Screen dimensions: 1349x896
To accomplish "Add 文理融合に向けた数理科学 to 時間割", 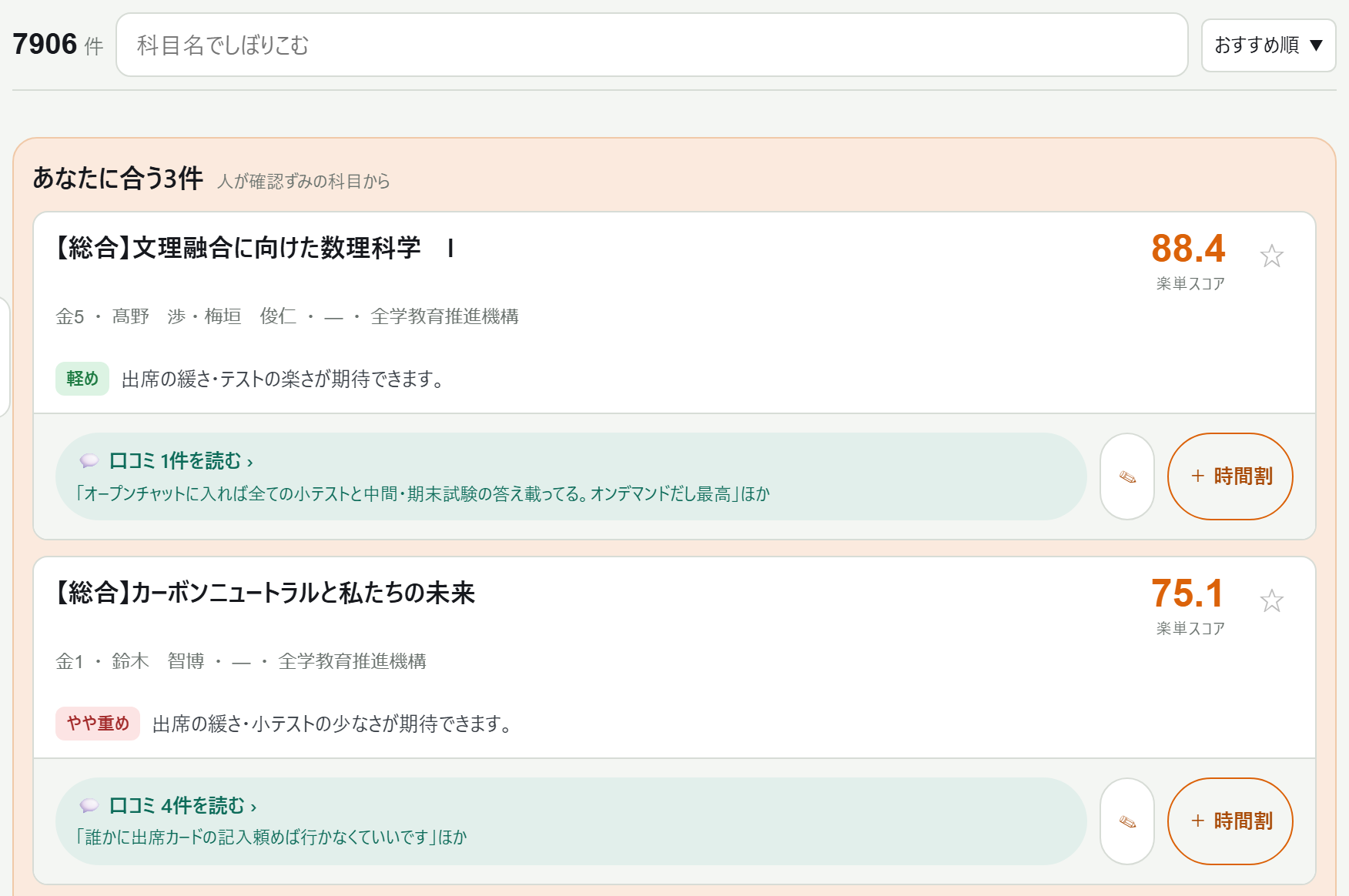I will click(x=1230, y=476).
